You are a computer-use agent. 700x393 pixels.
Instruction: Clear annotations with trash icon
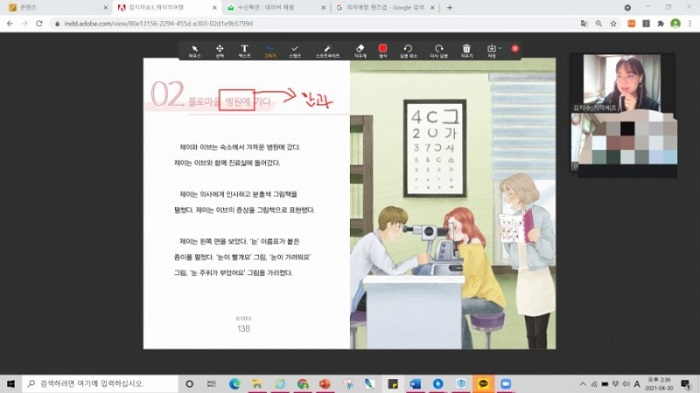(x=467, y=51)
